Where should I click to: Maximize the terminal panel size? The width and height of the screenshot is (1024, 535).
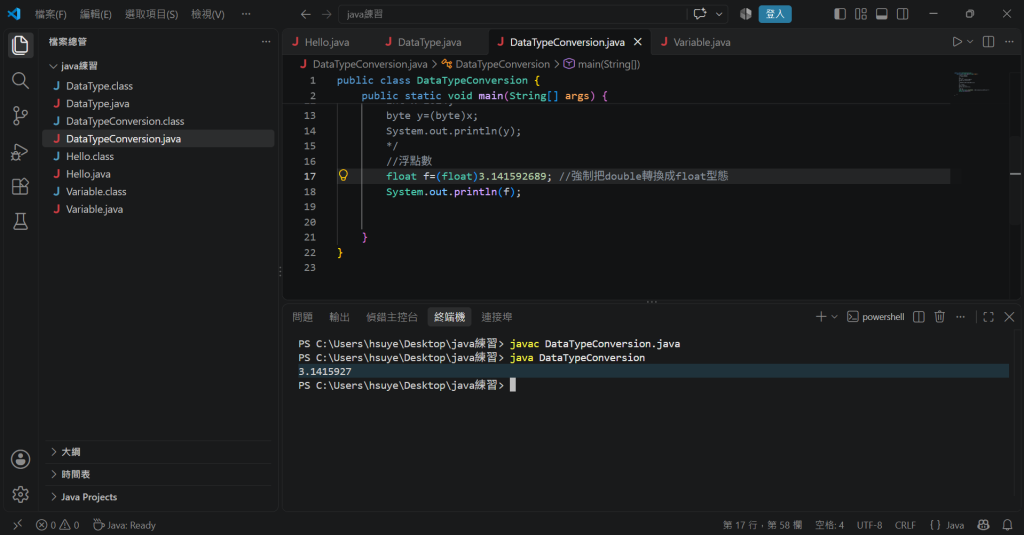pos(988,317)
